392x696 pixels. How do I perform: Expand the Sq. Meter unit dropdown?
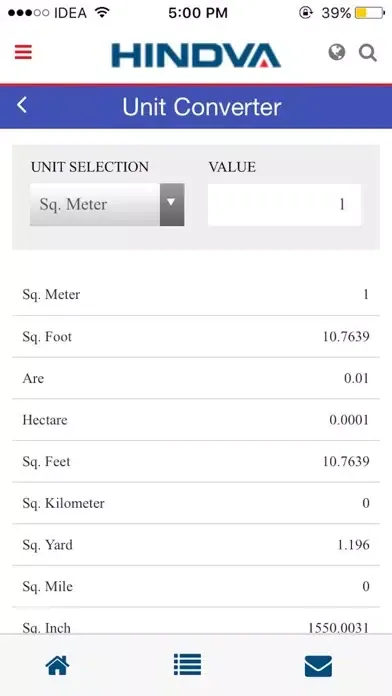[x=107, y=205]
